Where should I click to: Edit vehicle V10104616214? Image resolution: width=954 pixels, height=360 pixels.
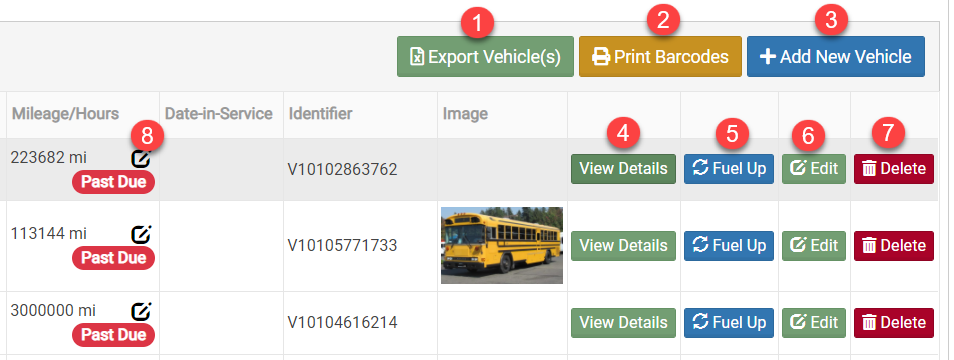point(813,322)
